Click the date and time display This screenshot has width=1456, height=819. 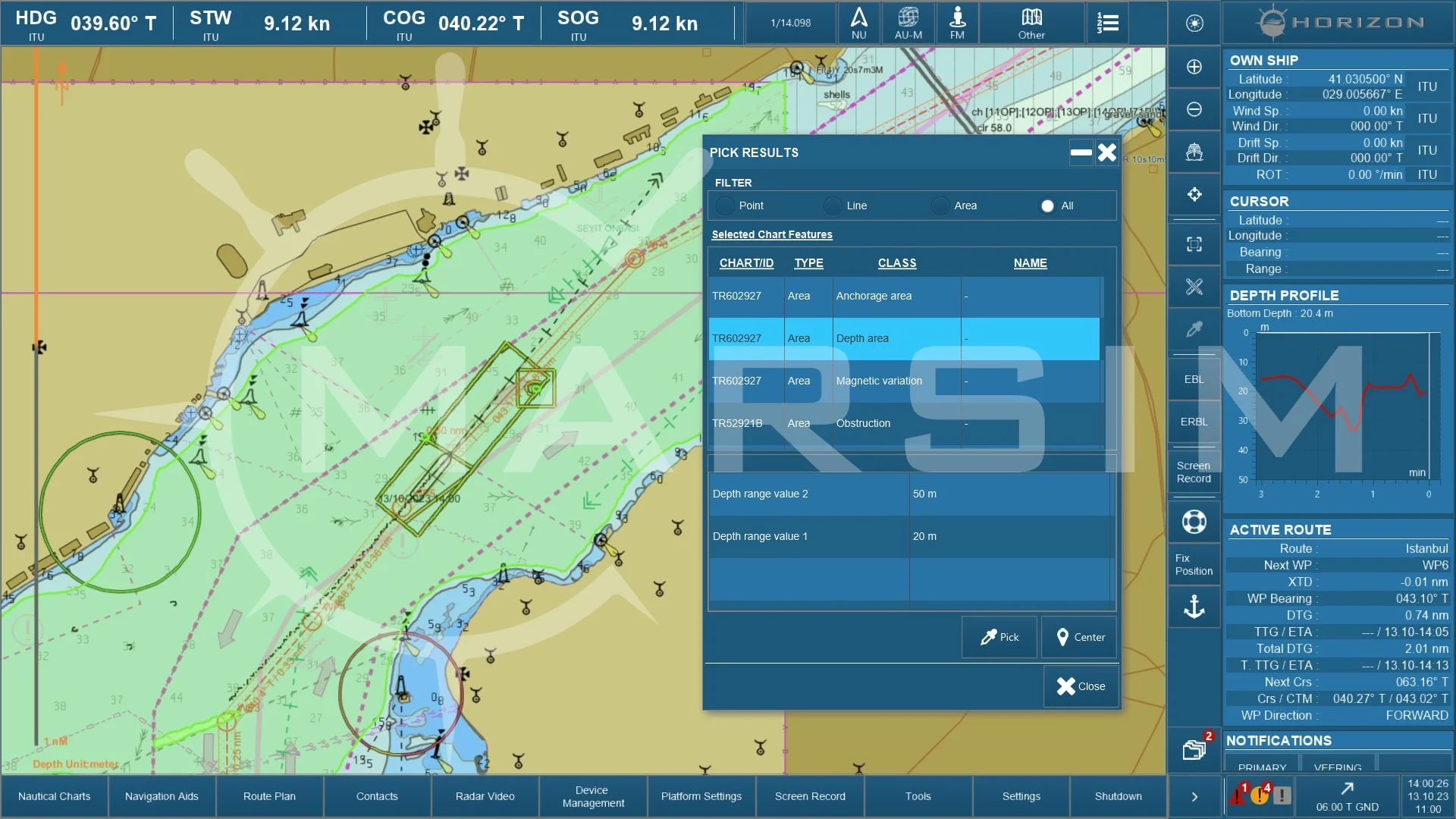[1427, 796]
